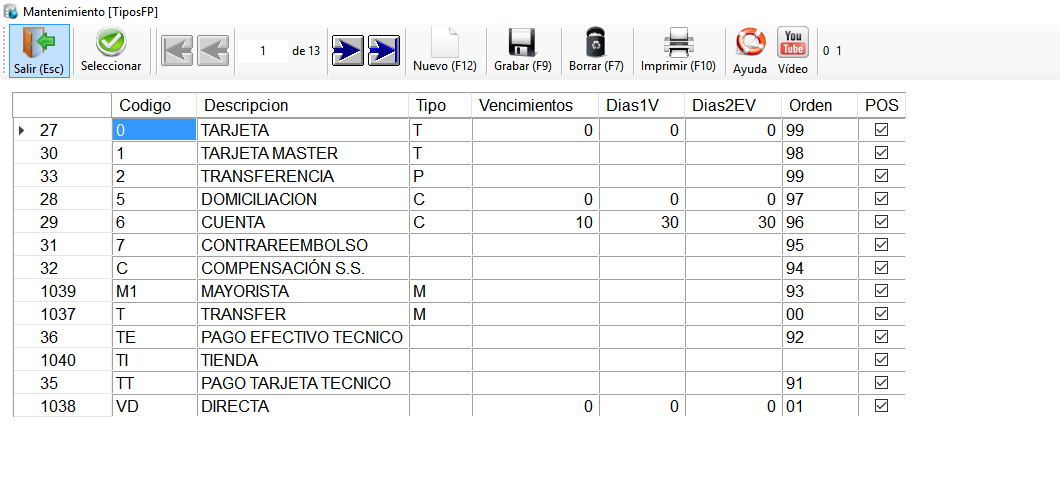Image resolution: width=1060 pixels, height=503 pixels.
Task: Click the Codigo column header
Action: tap(154, 105)
